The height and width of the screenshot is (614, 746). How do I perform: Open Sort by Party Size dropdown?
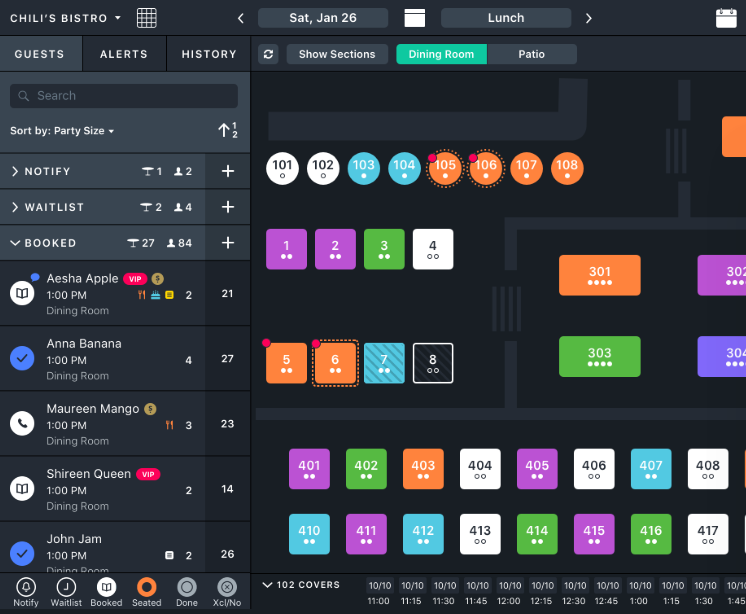point(62,131)
